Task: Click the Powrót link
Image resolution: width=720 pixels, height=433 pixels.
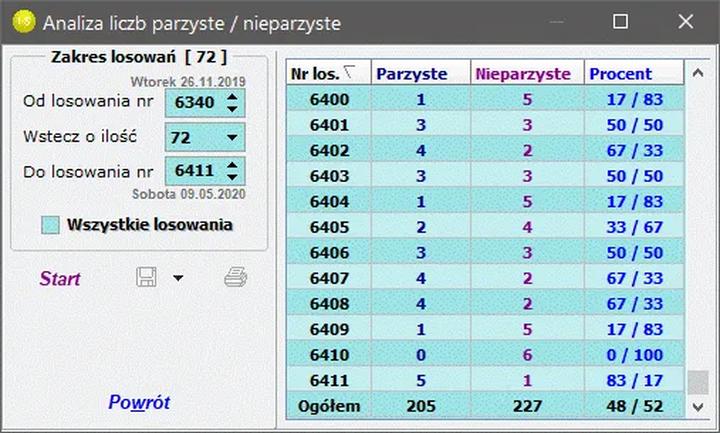Action: (139, 402)
